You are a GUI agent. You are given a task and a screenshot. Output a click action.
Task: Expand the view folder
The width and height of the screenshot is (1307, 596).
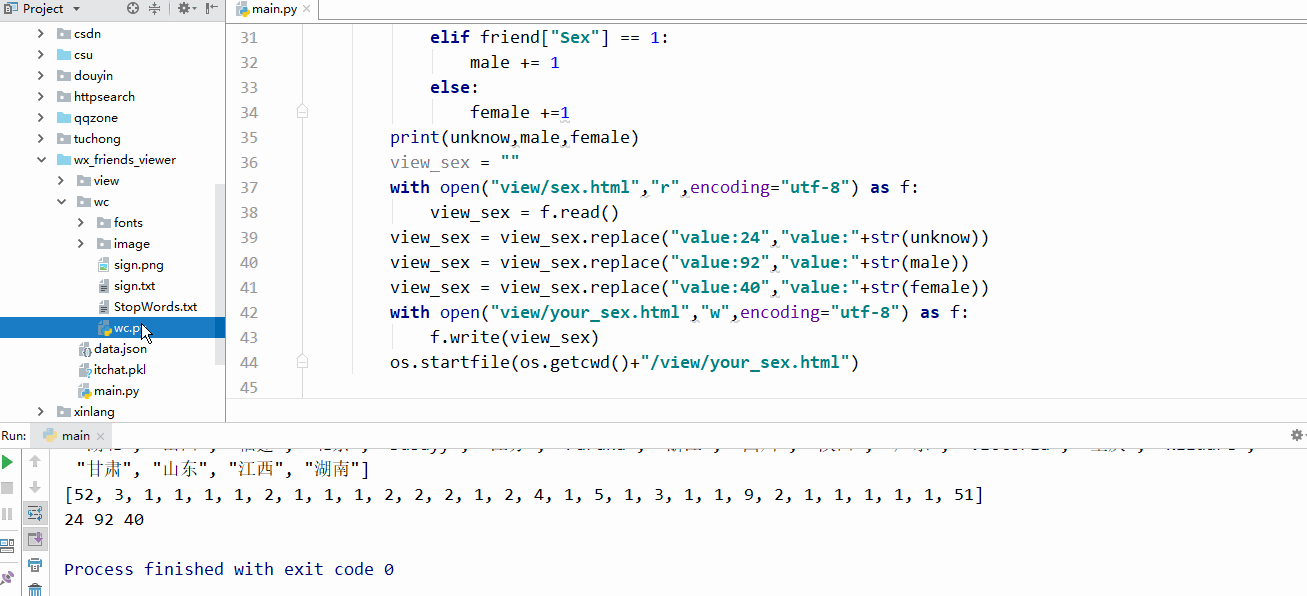61,180
